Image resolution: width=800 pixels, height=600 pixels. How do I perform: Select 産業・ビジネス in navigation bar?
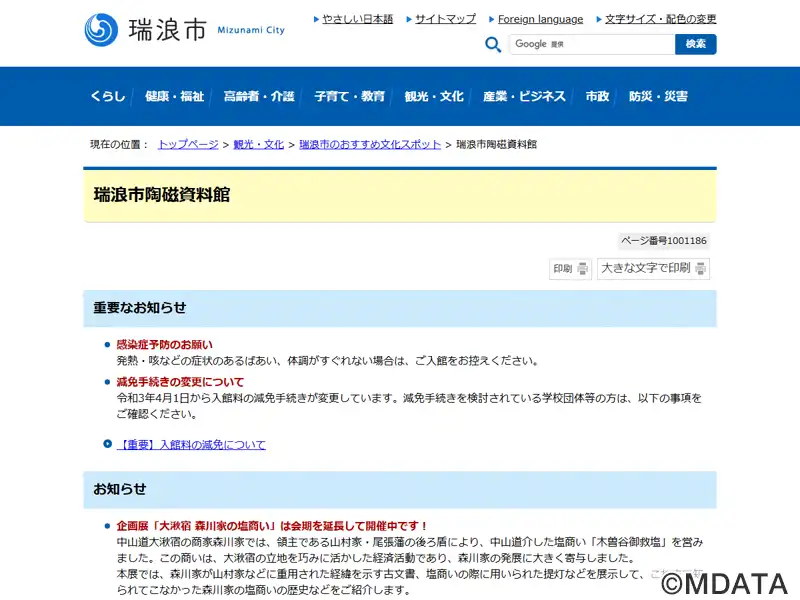(x=524, y=97)
